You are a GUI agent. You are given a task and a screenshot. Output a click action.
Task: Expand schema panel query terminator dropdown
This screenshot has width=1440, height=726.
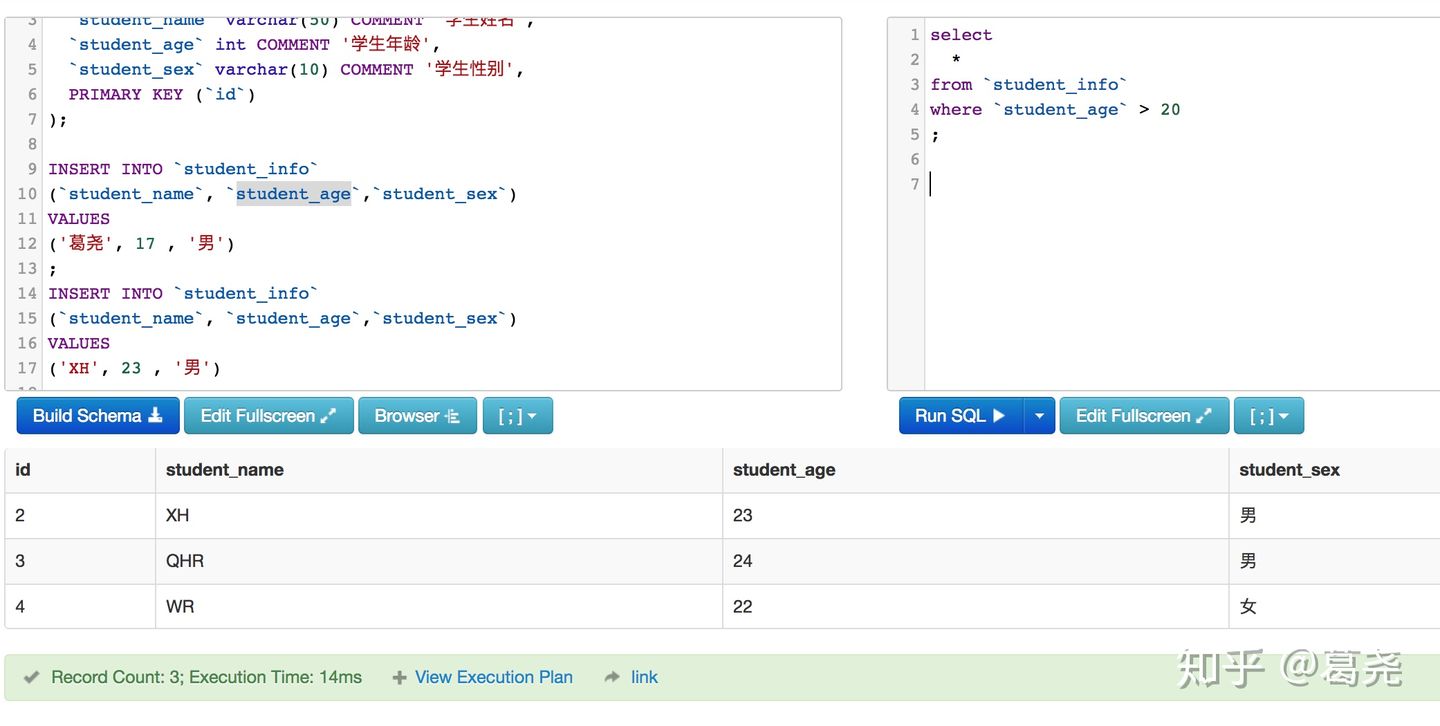(517, 416)
